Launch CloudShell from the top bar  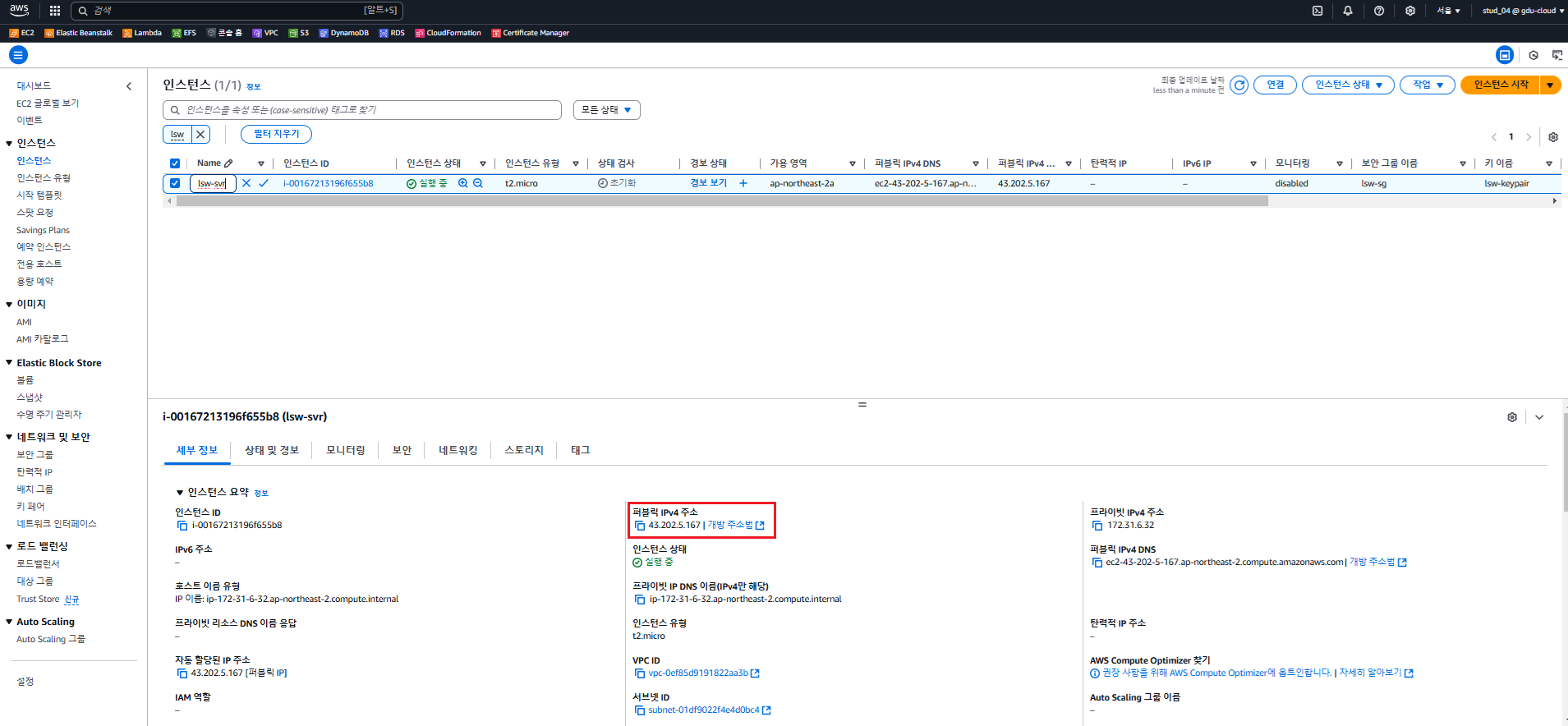[x=1317, y=11]
